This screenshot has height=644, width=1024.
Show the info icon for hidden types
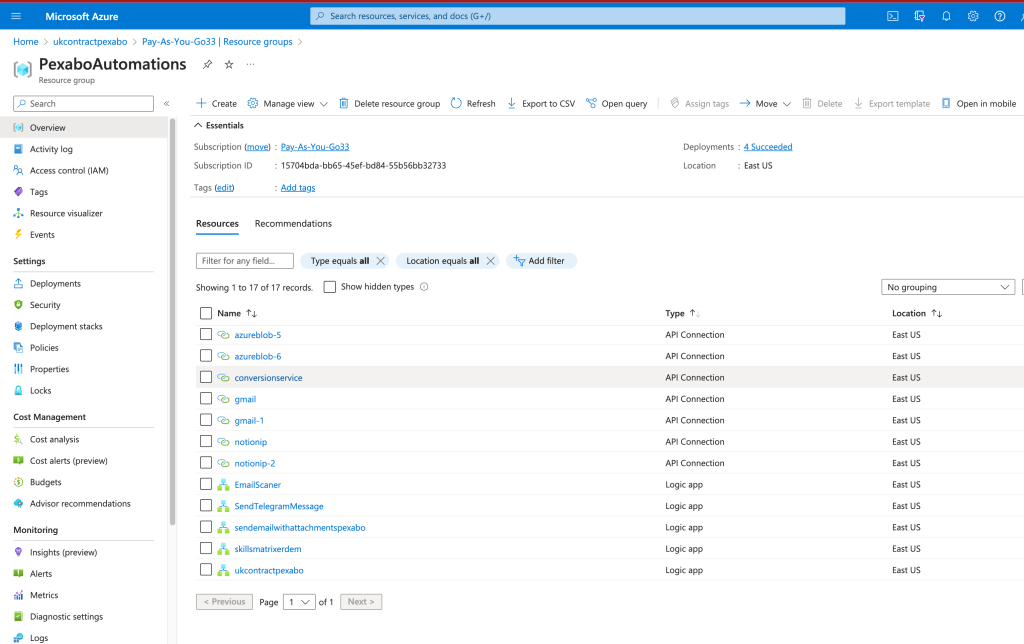424,287
